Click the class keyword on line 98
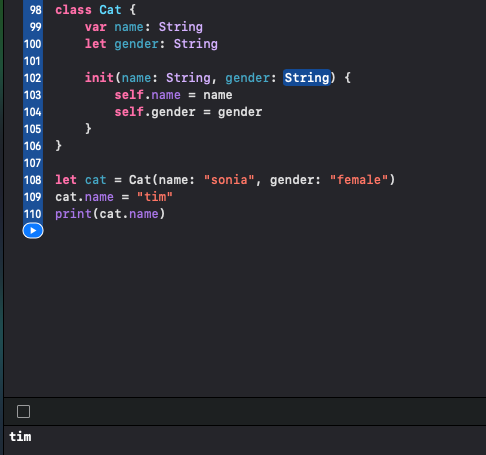 pyautogui.click(x=73, y=10)
